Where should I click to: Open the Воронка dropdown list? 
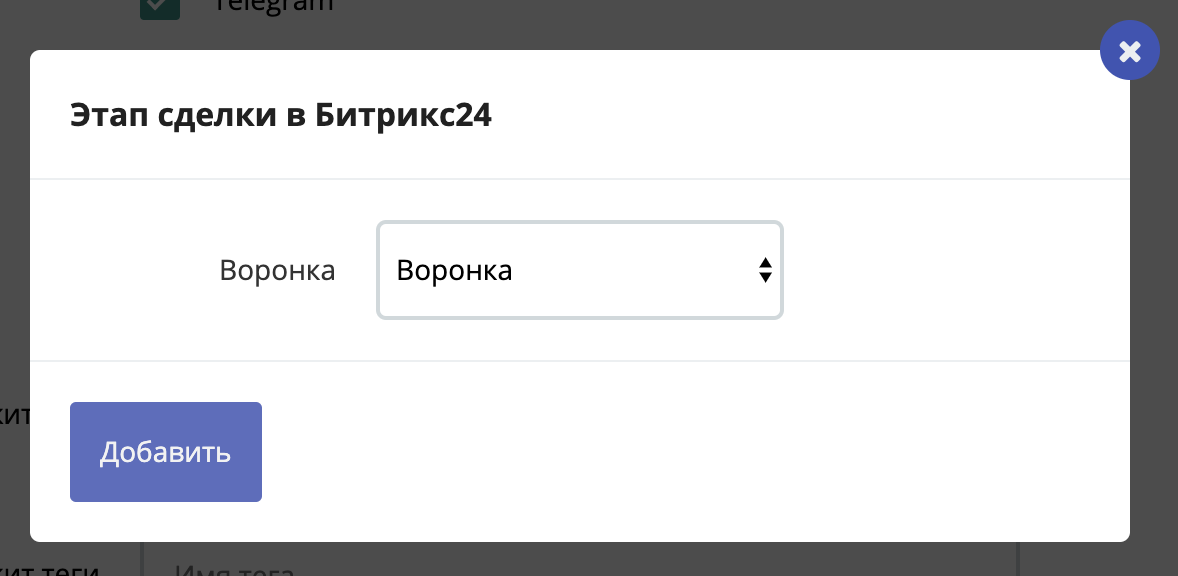point(579,270)
